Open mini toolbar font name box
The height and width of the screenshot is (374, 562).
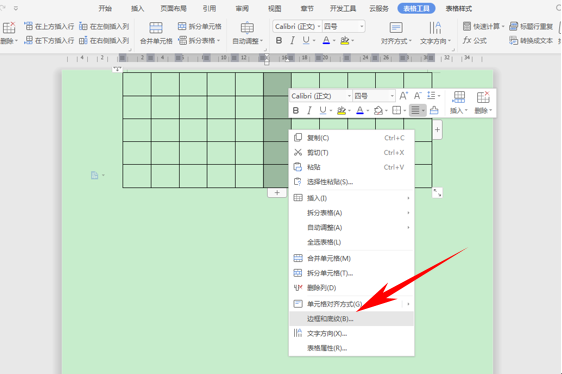(x=321, y=96)
